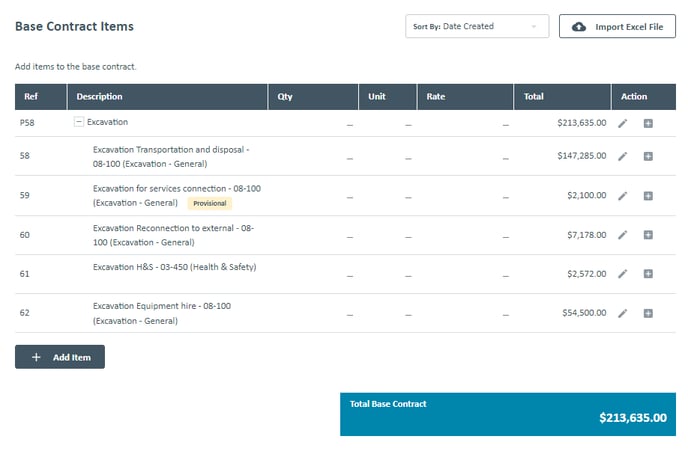Edit item 62 Equipment hire
688x454 pixels.
tap(622, 313)
